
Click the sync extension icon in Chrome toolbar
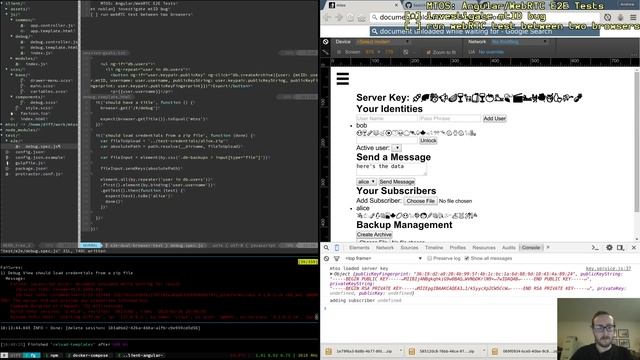pyautogui.click(x=607, y=18)
